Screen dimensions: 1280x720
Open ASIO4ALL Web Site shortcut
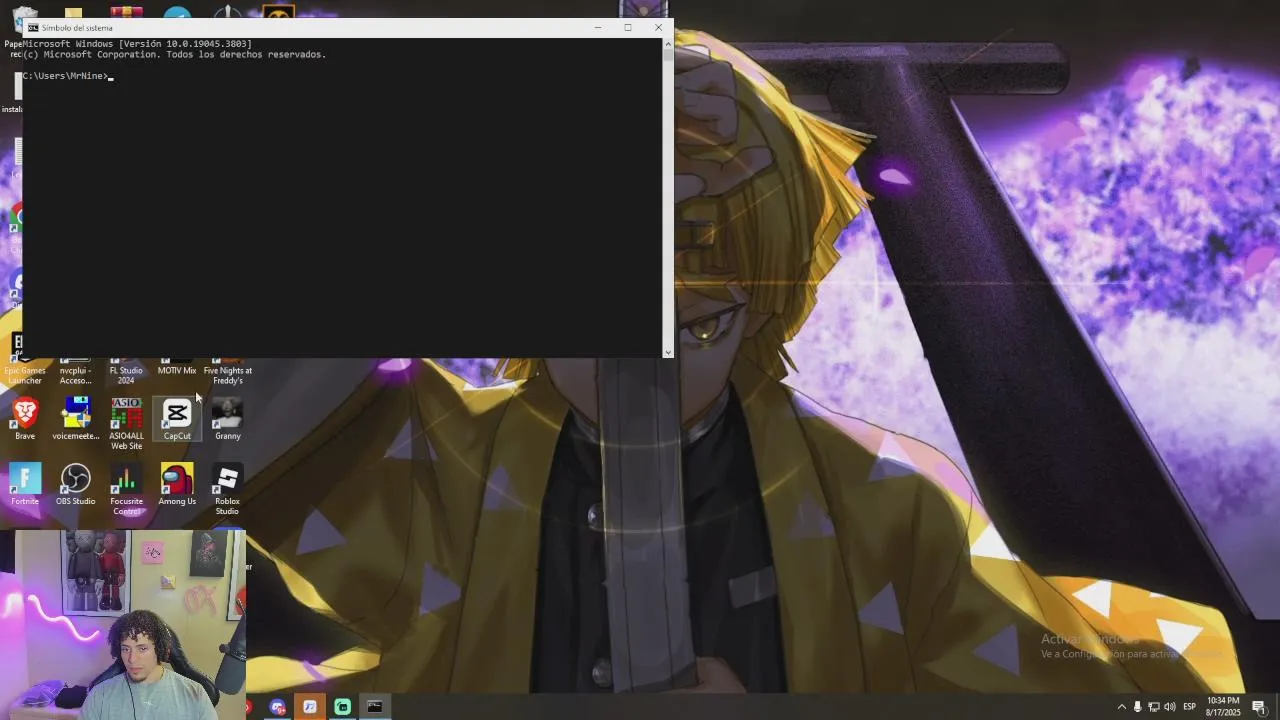[x=126, y=423]
